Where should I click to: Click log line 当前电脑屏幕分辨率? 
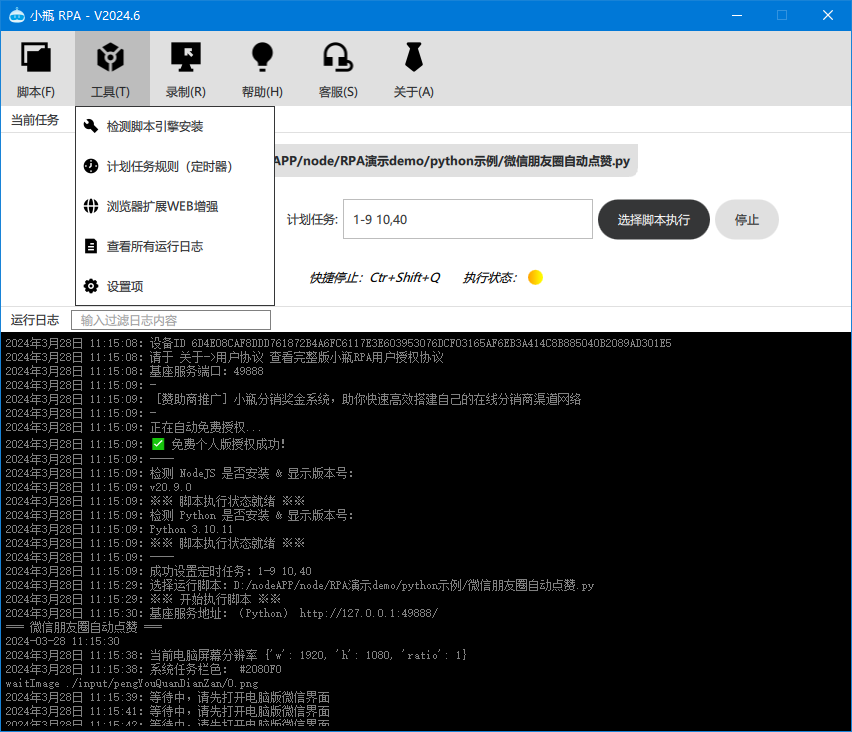[236, 655]
